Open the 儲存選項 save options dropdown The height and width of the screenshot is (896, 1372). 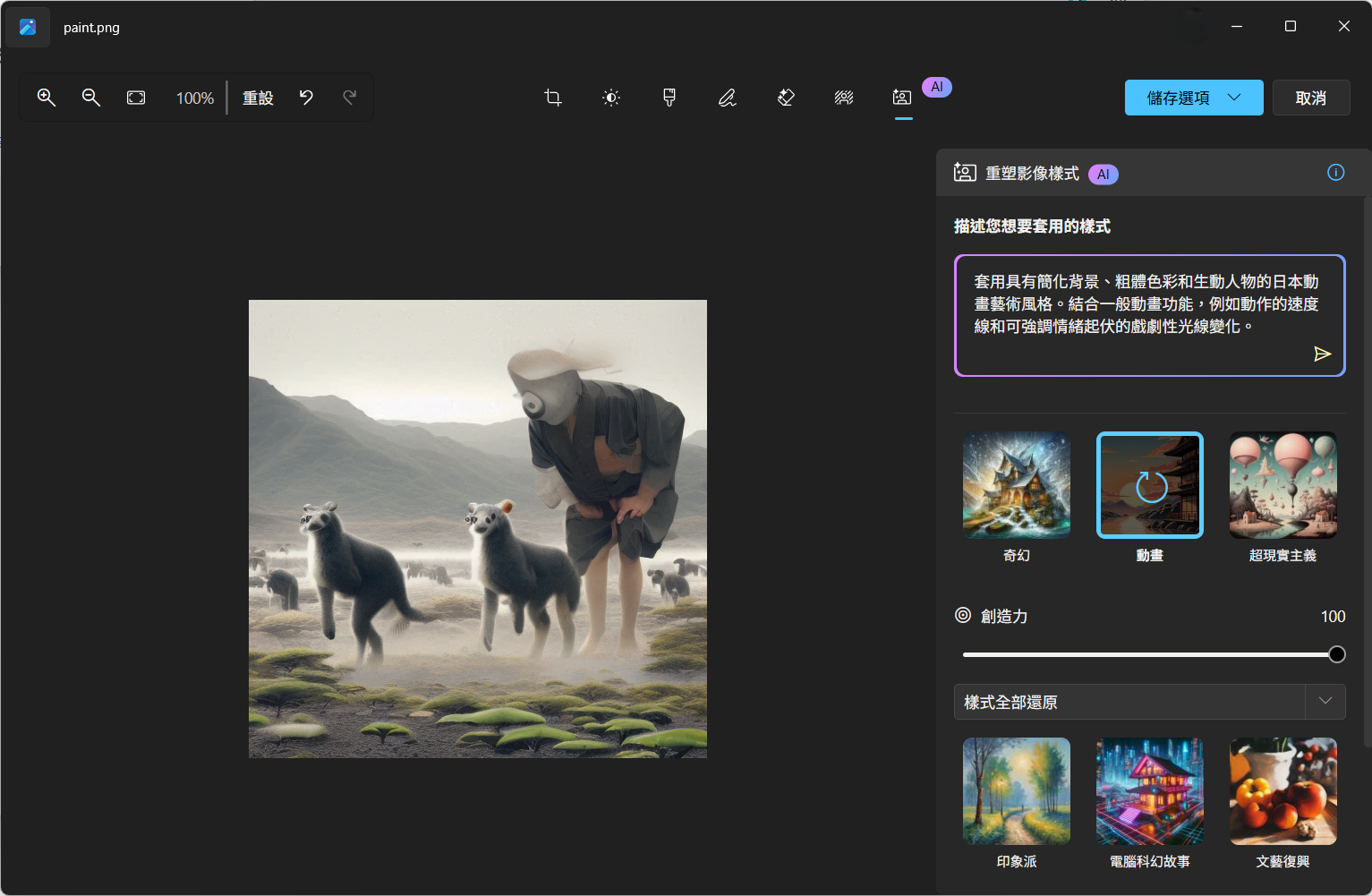pos(1194,98)
